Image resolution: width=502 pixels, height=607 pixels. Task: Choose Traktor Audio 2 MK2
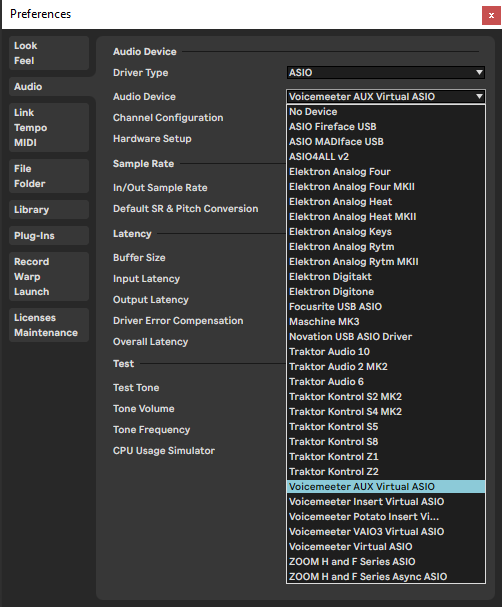click(386, 367)
